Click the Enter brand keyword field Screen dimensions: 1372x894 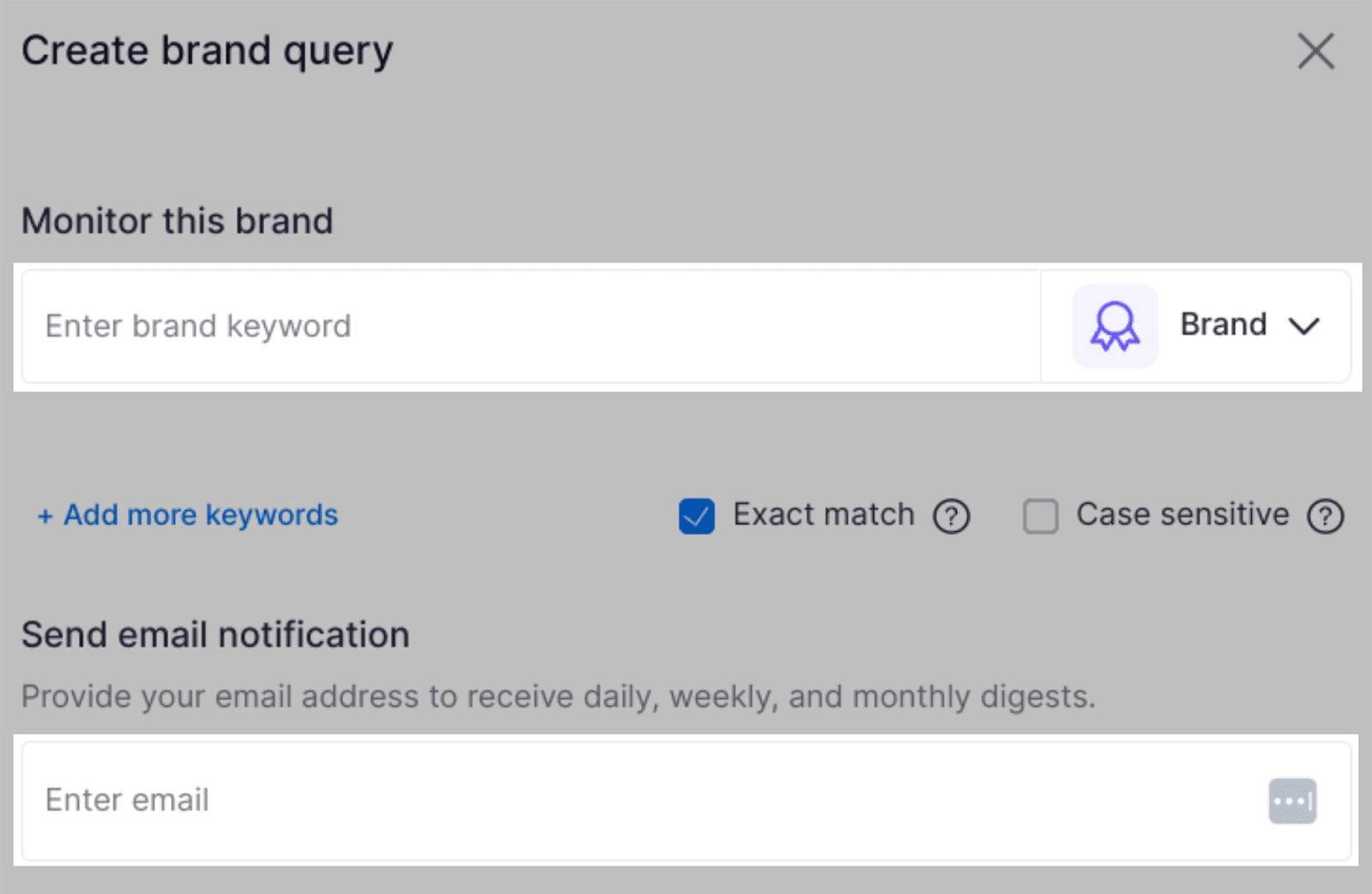(x=514, y=325)
